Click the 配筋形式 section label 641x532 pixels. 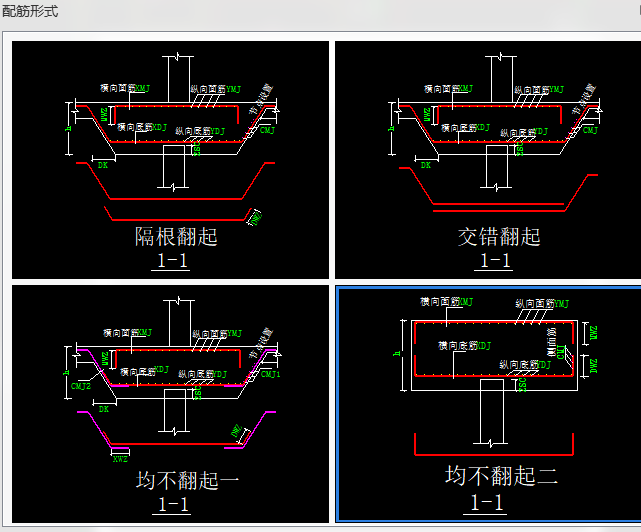[30, 11]
